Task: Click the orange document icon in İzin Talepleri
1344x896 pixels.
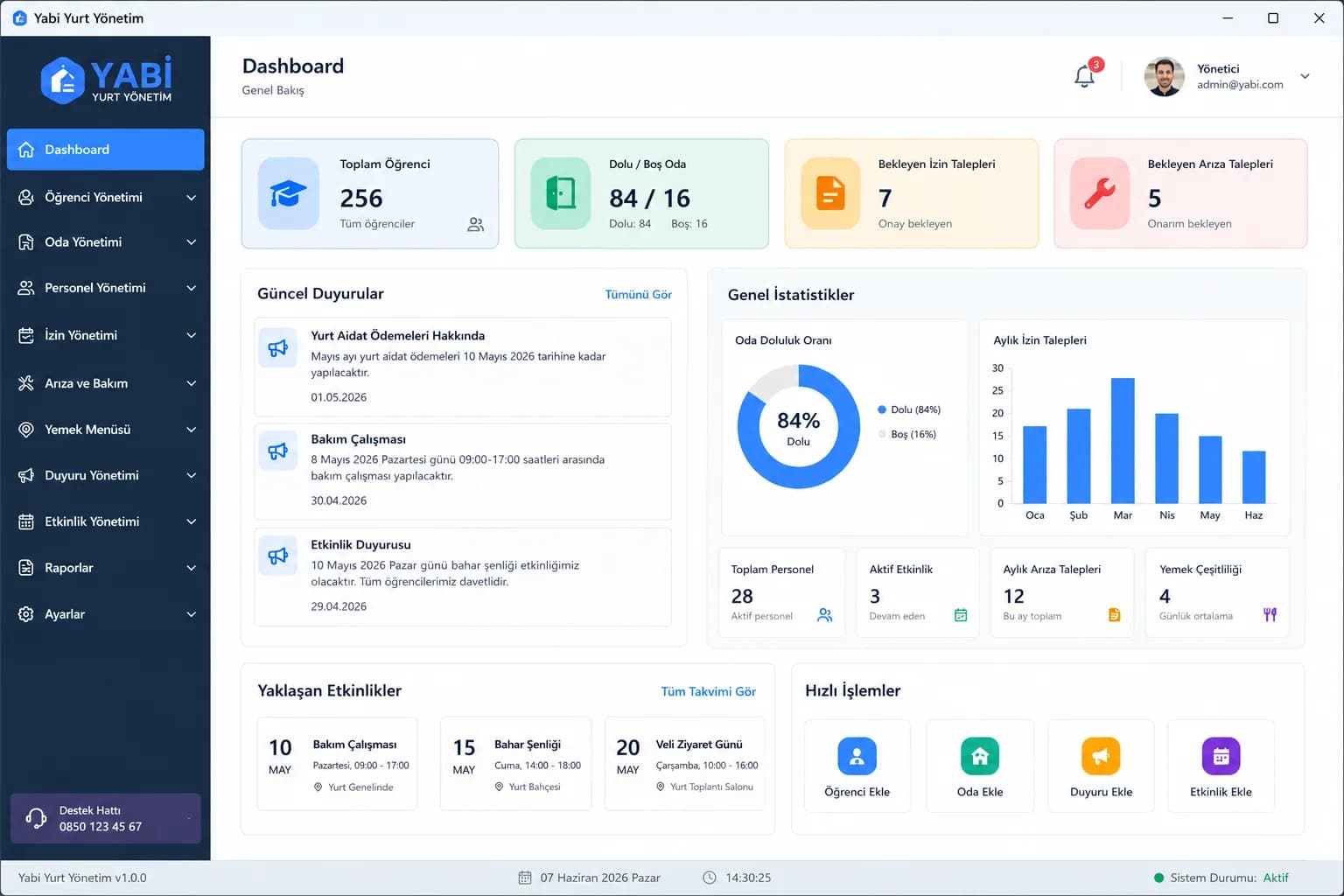Action: (830, 193)
